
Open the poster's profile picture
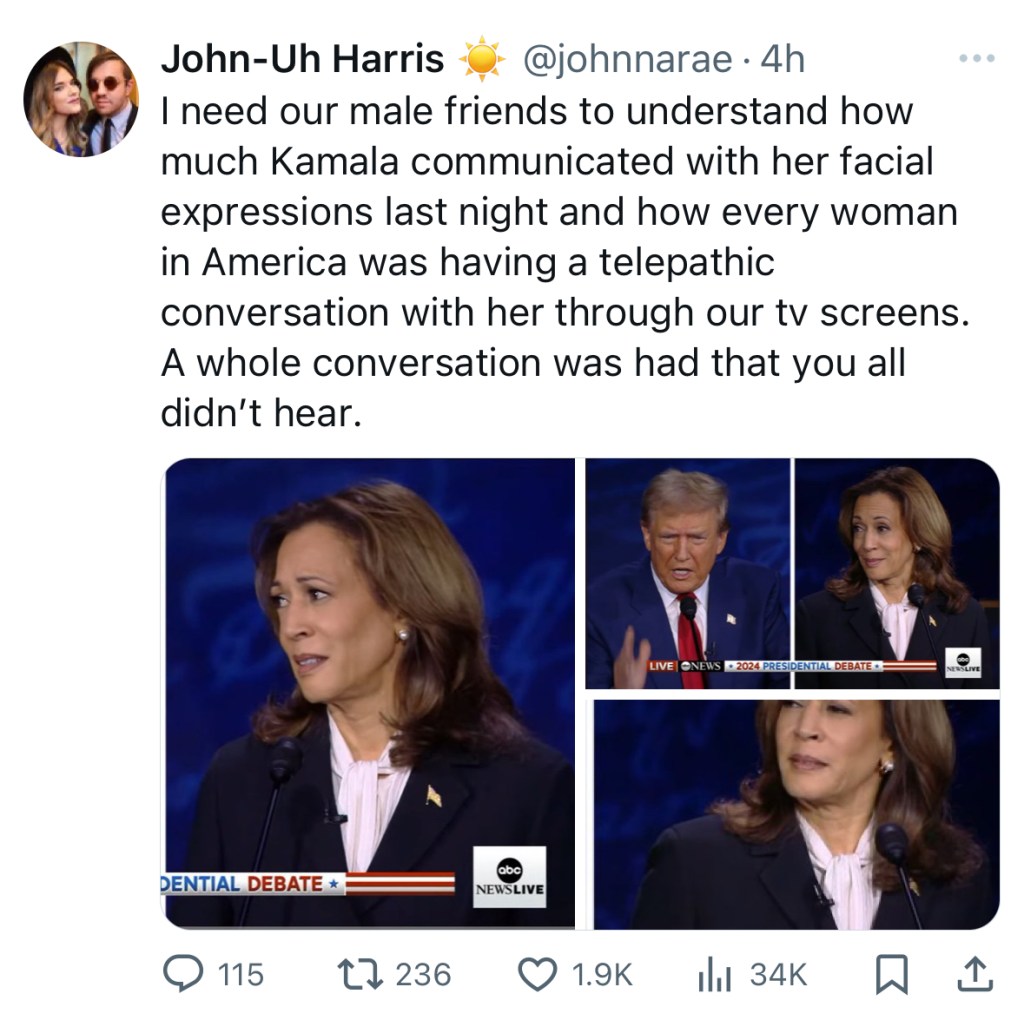click(x=81, y=99)
